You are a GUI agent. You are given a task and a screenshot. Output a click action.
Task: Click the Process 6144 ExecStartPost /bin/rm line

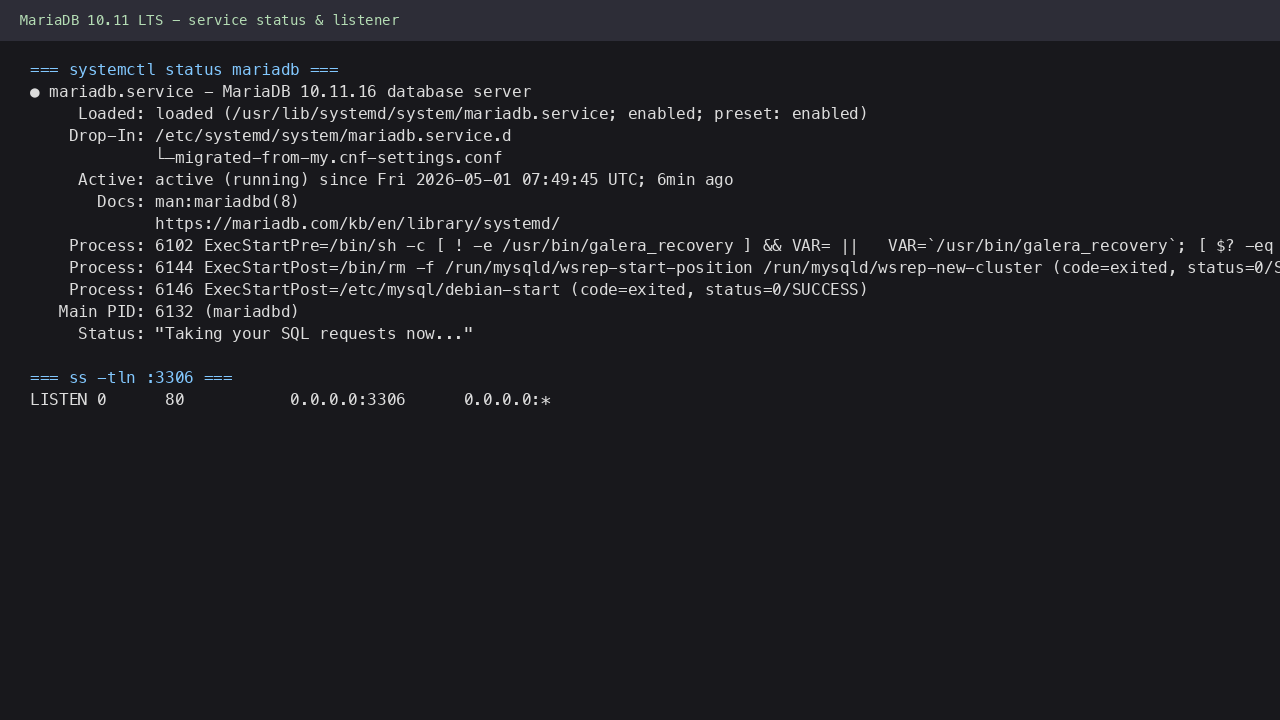click(674, 268)
